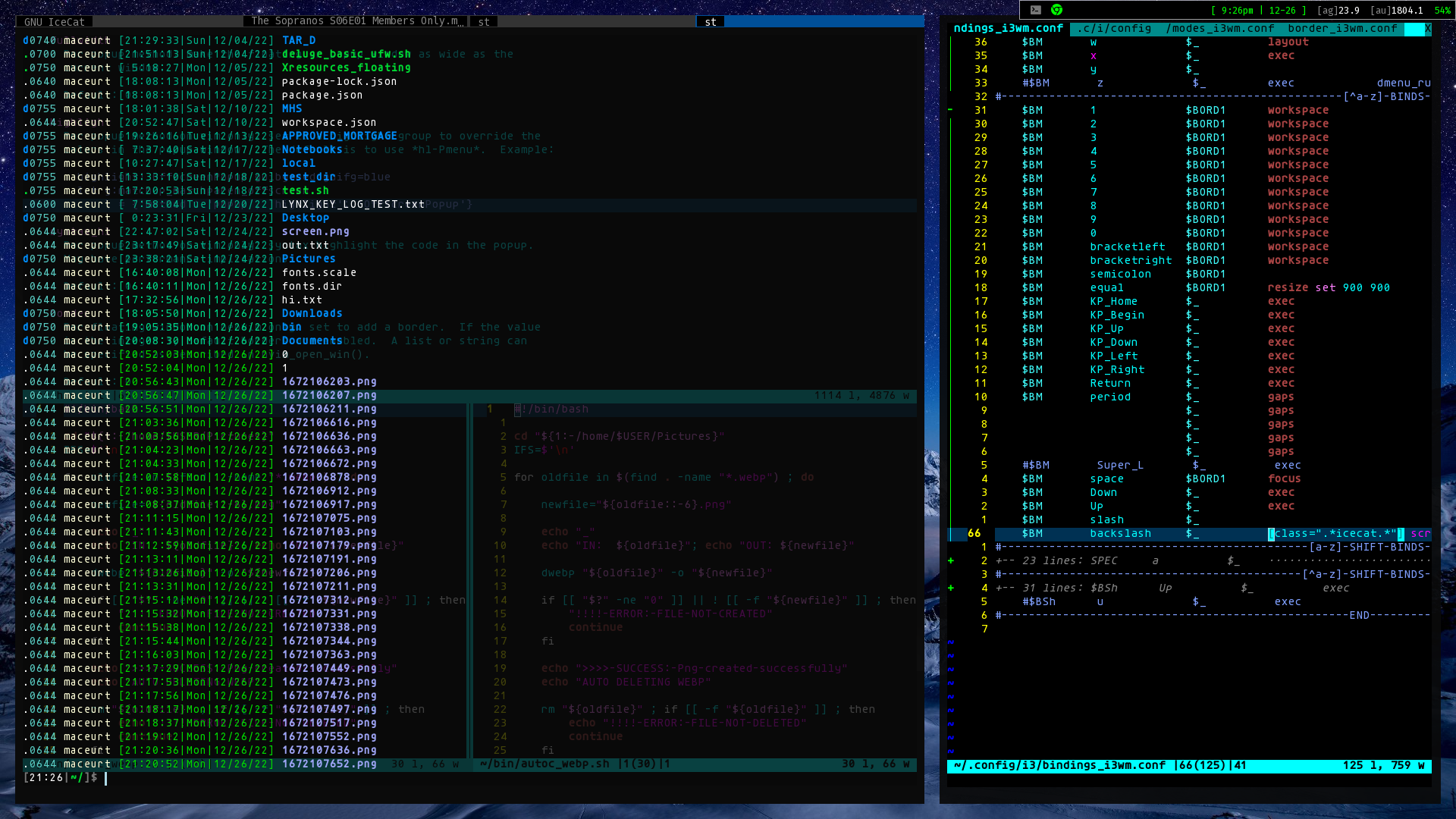Click the 1672106203.png file name
1456x819 pixels.
pos(329,381)
